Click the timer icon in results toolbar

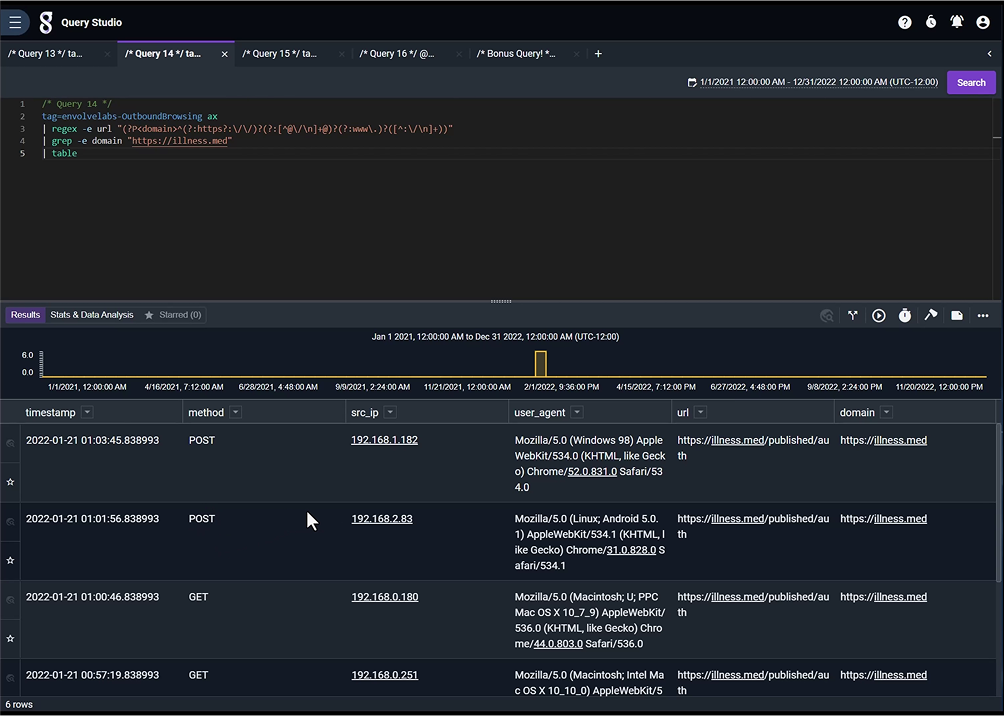click(x=904, y=315)
